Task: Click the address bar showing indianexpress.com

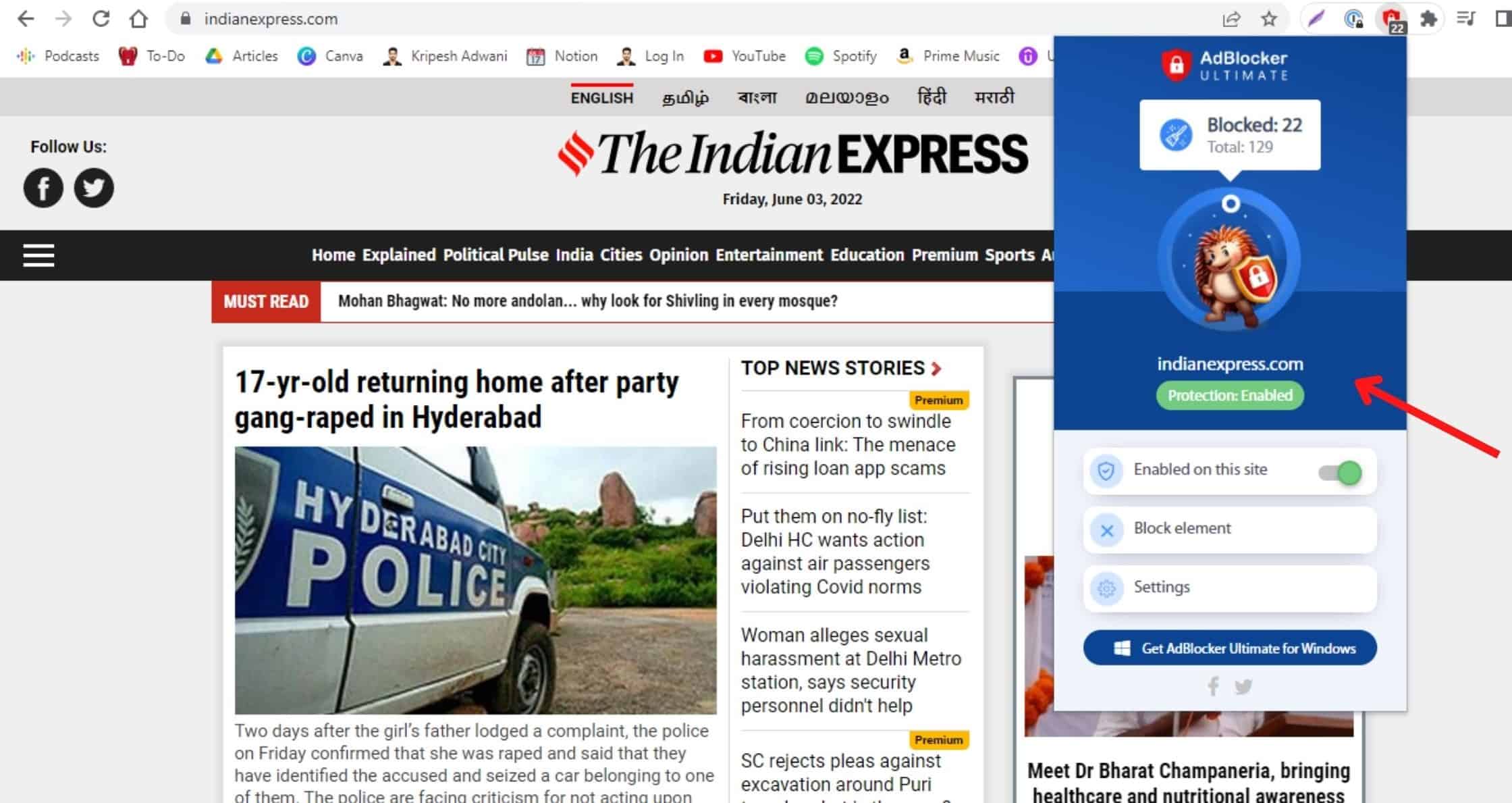Action: coord(695,19)
